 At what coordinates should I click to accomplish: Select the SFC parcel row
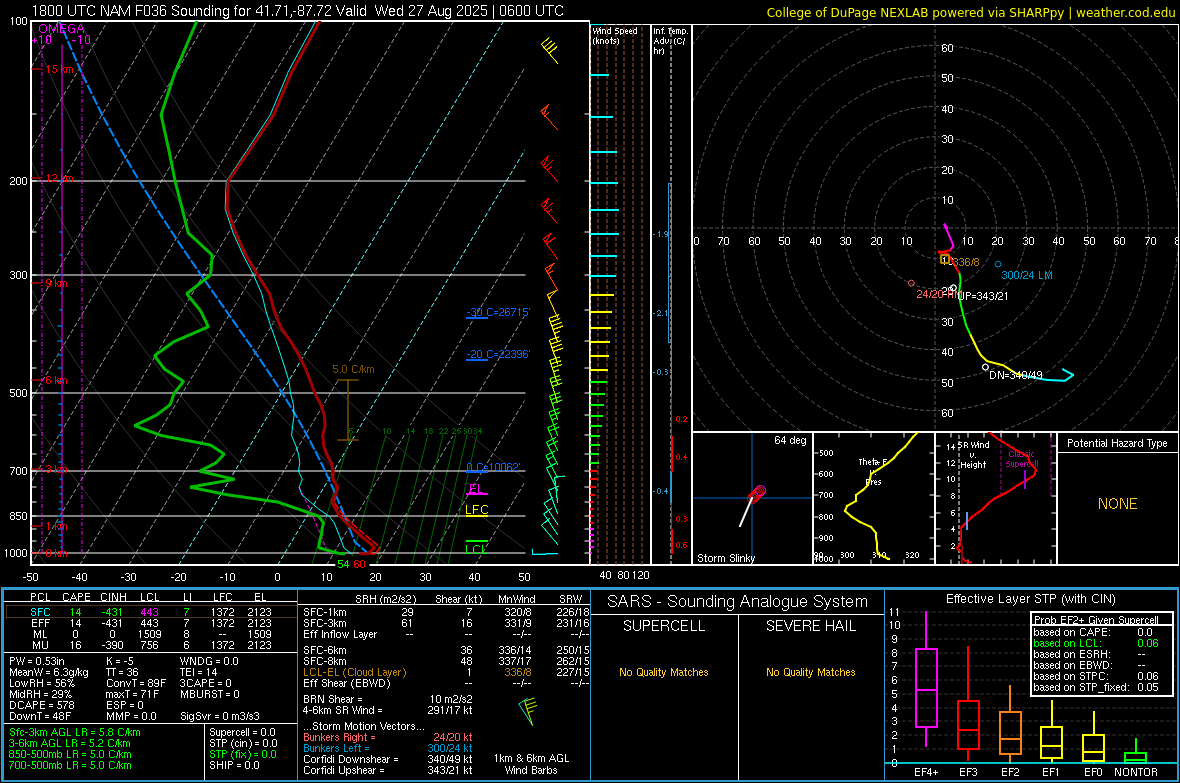[x=151, y=612]
